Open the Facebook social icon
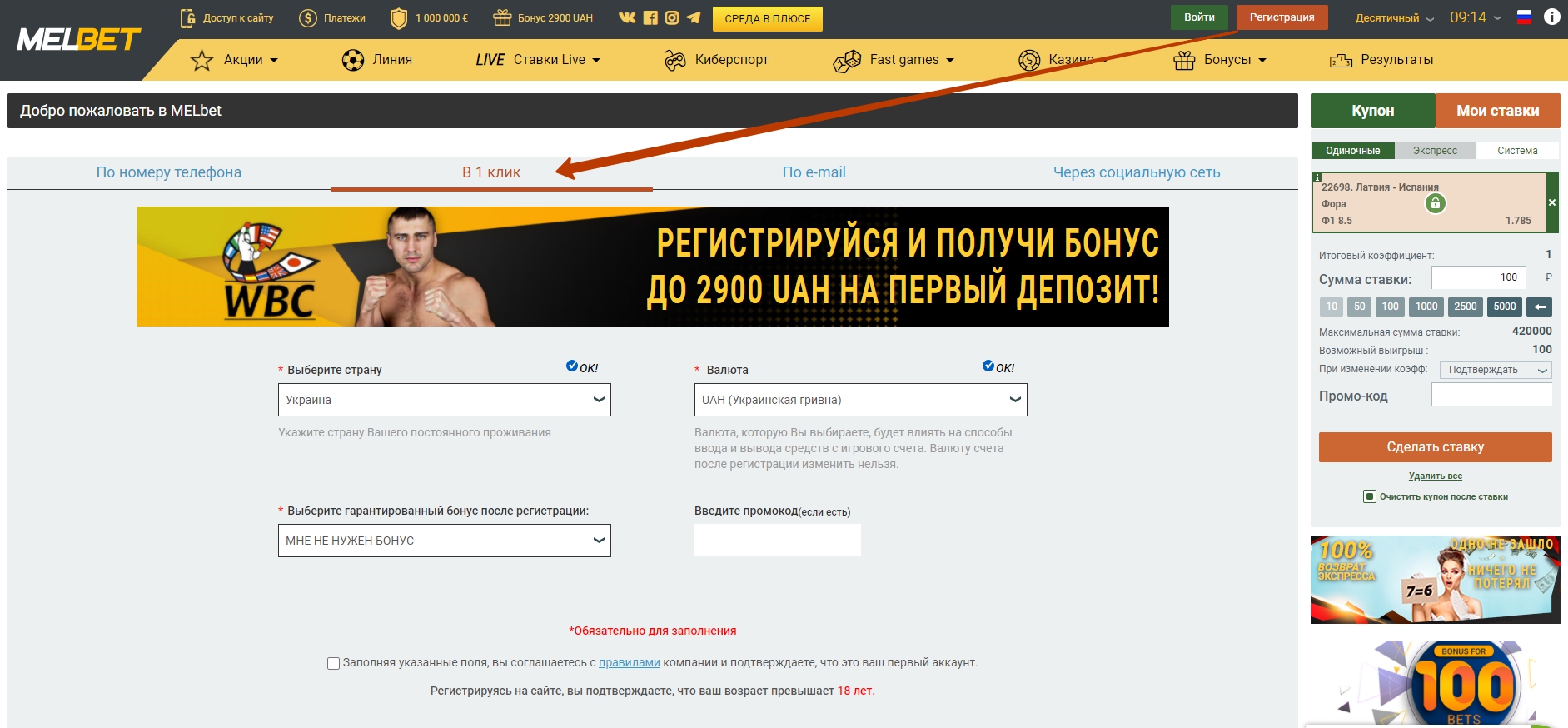 pos(650,17)
